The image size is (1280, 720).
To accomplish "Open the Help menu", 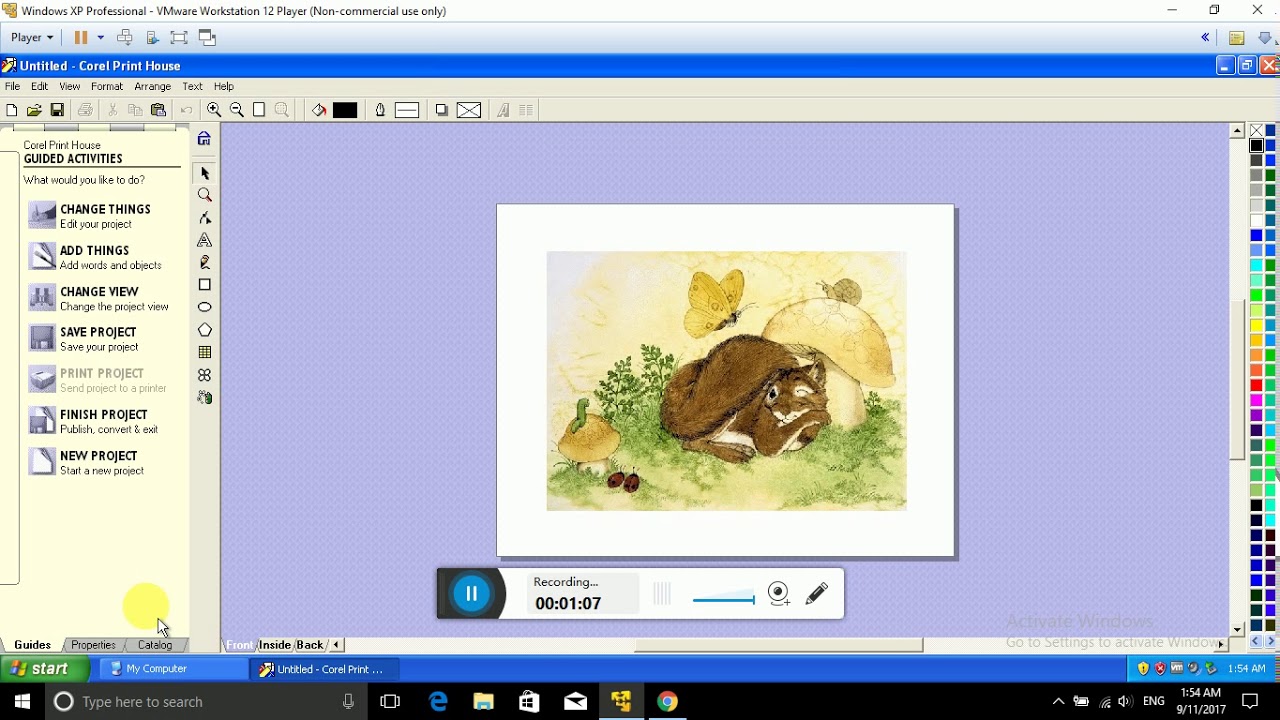I will (224, 87).
